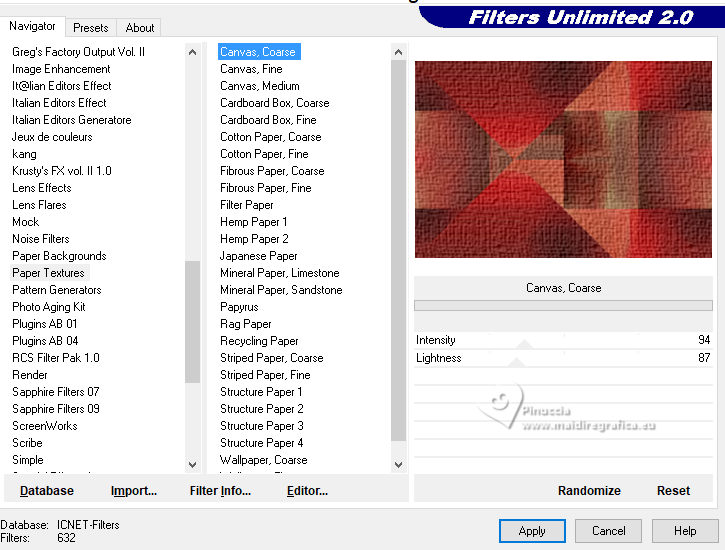Image resolution: width=725 pixels, height=550 pixels.
Task: Select Photo Aging Kit category
Action: coord(49,307)
